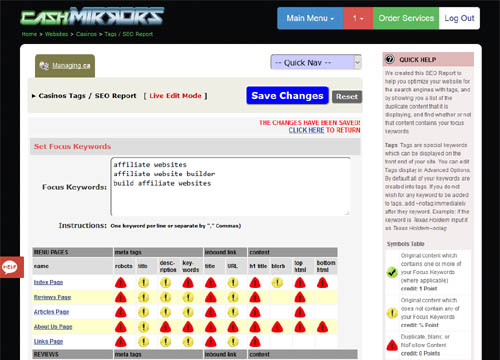Click the Index Page robots red warning icon
Screen dimensions: 500x360
[121, 283]
